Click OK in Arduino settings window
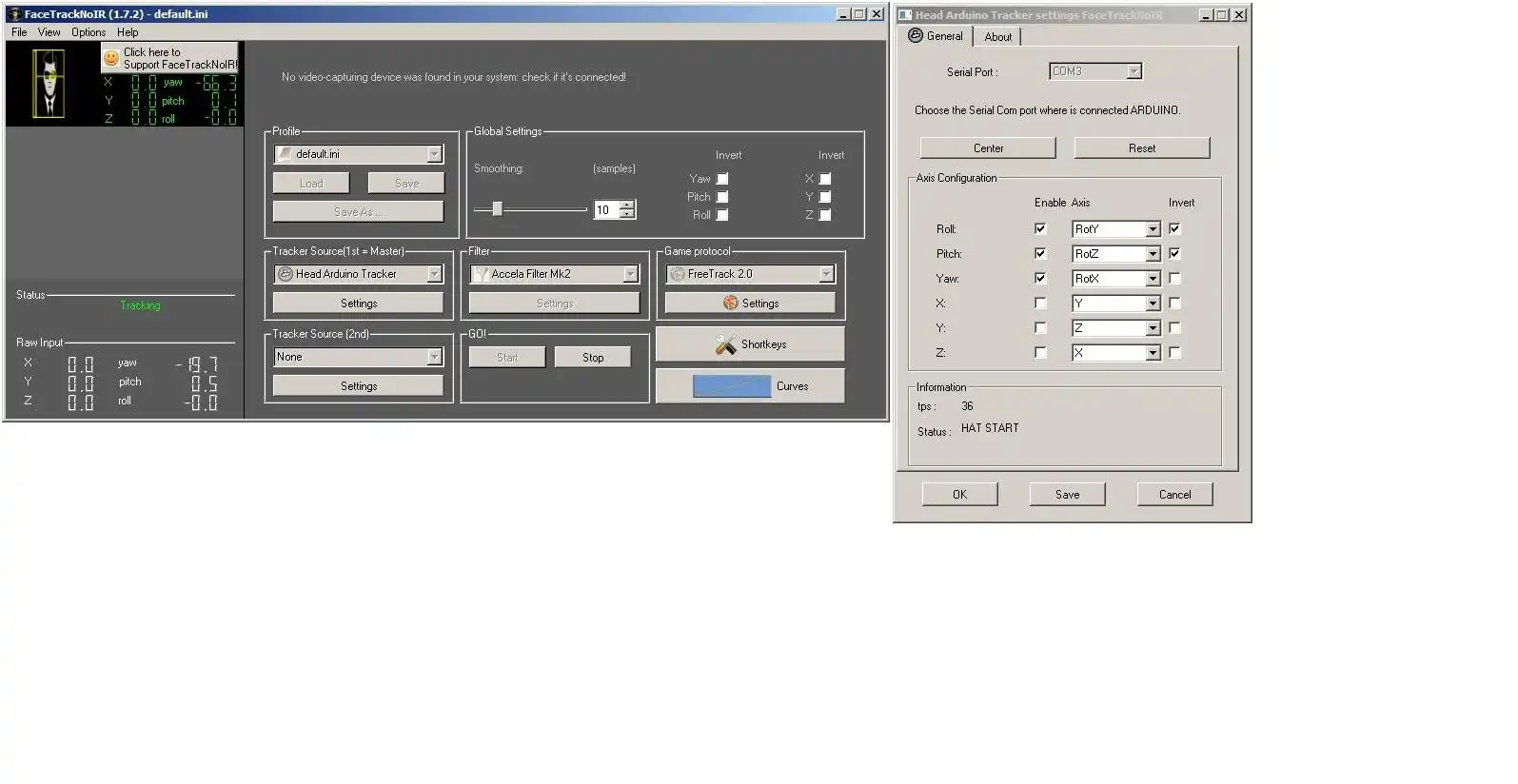 (x=959, y=495)
